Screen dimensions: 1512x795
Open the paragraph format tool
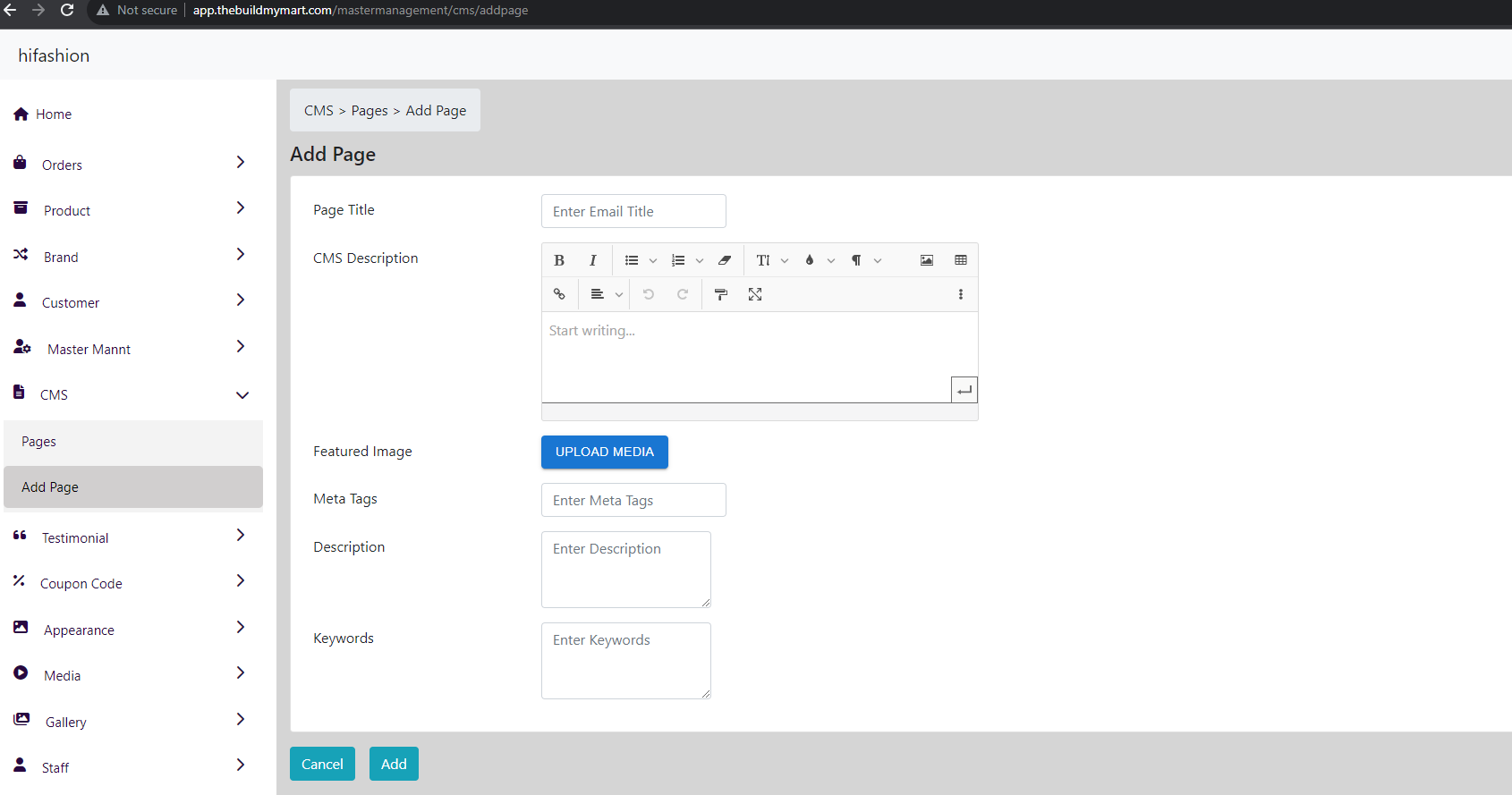856,260
